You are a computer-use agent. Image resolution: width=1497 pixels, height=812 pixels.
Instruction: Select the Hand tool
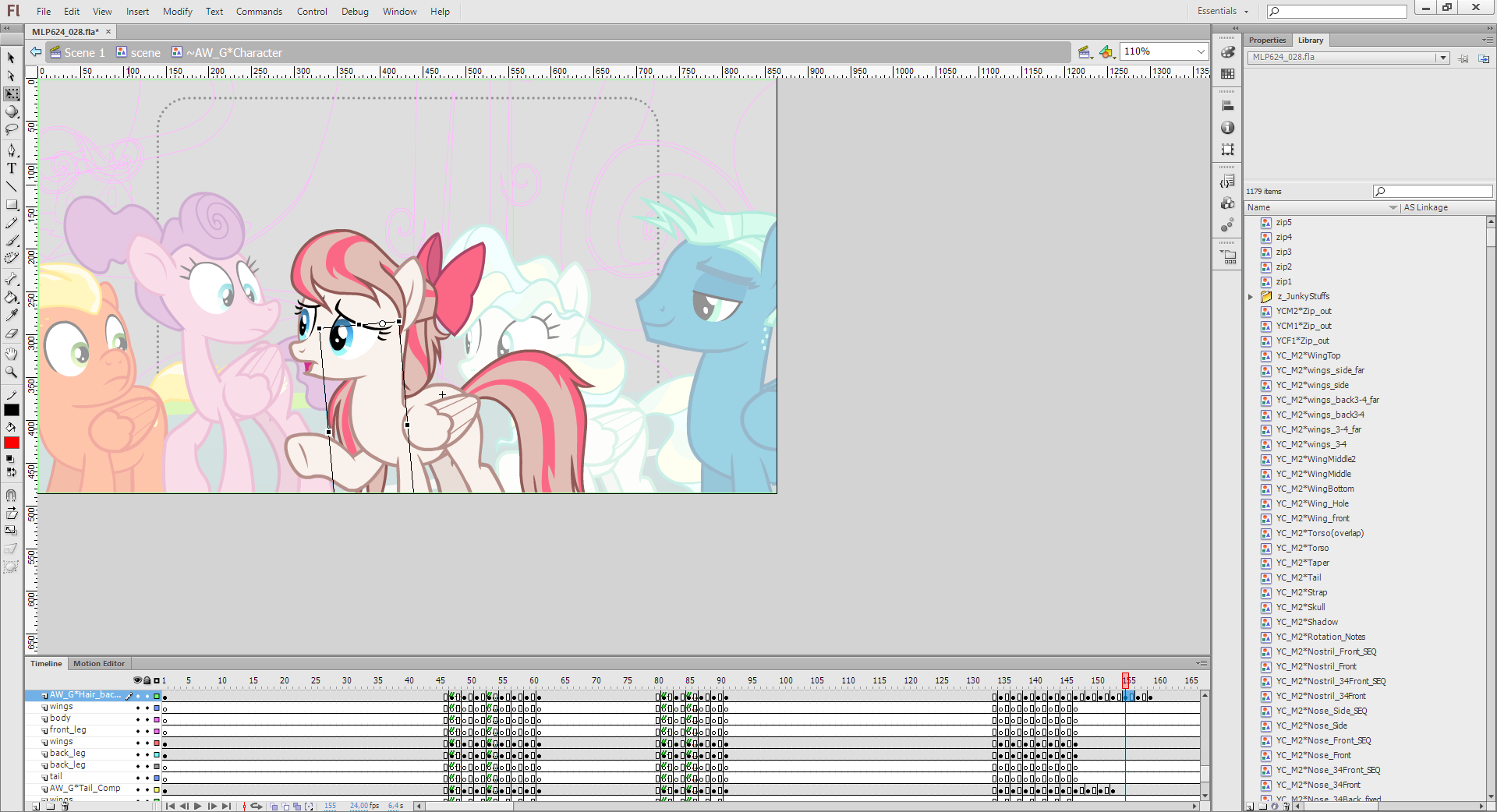click(11, 354)
